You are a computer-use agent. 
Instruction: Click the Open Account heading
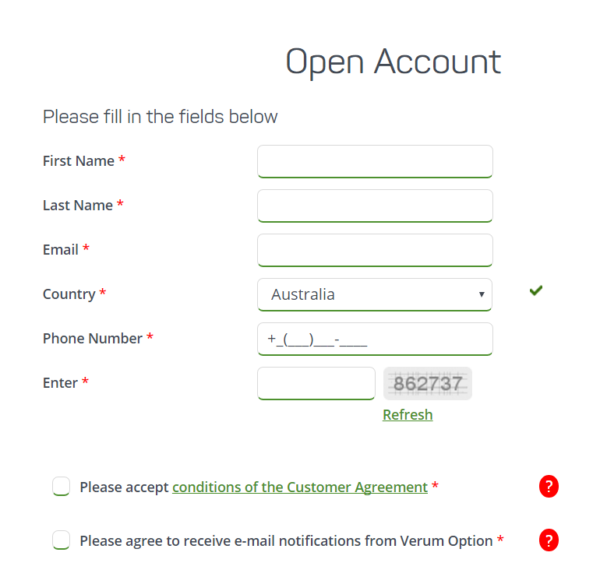[x=393, y=62]
